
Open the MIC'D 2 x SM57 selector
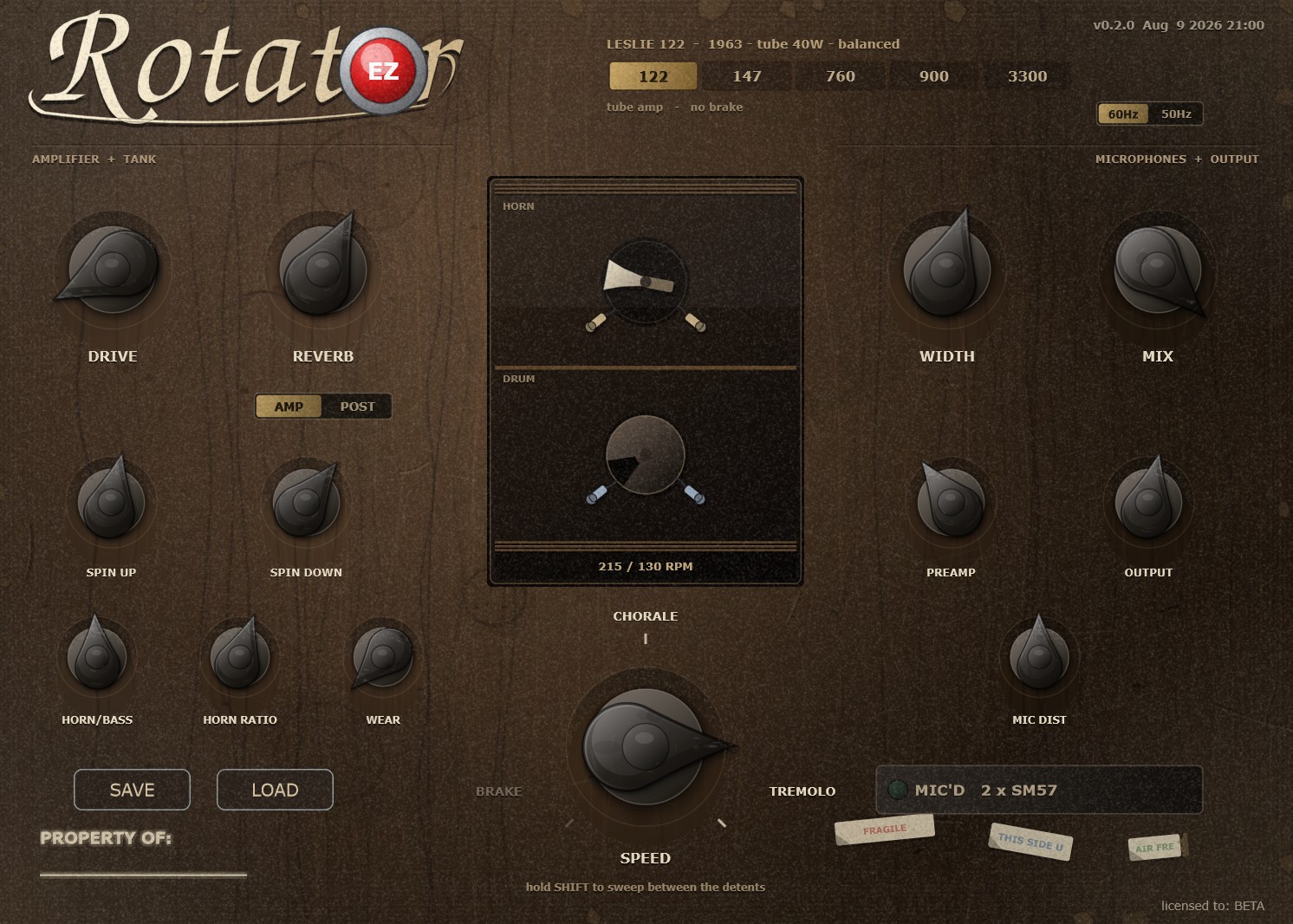tap(1039, 790)
